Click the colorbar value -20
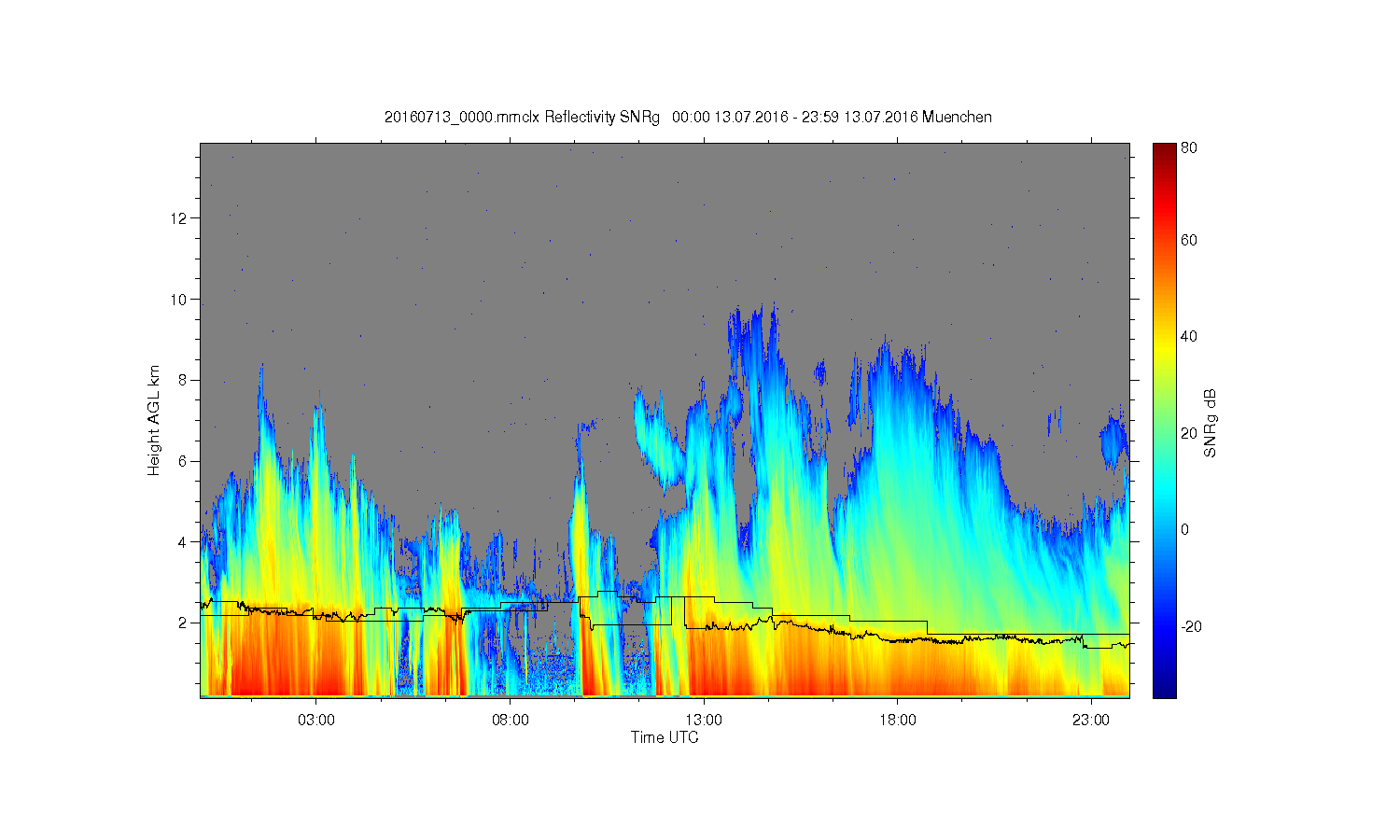1400x840 pixels. 1191,626
